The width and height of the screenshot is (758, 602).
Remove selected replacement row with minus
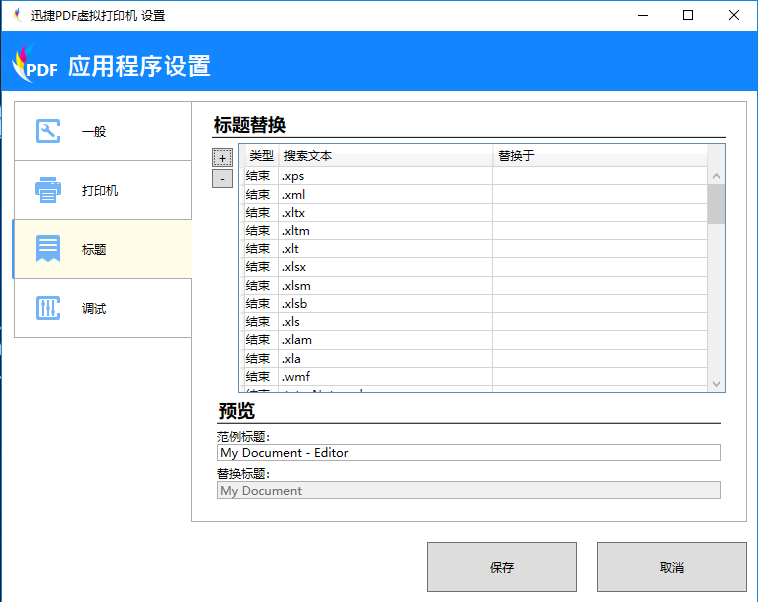pyautogui.click(x=222, y=179)
